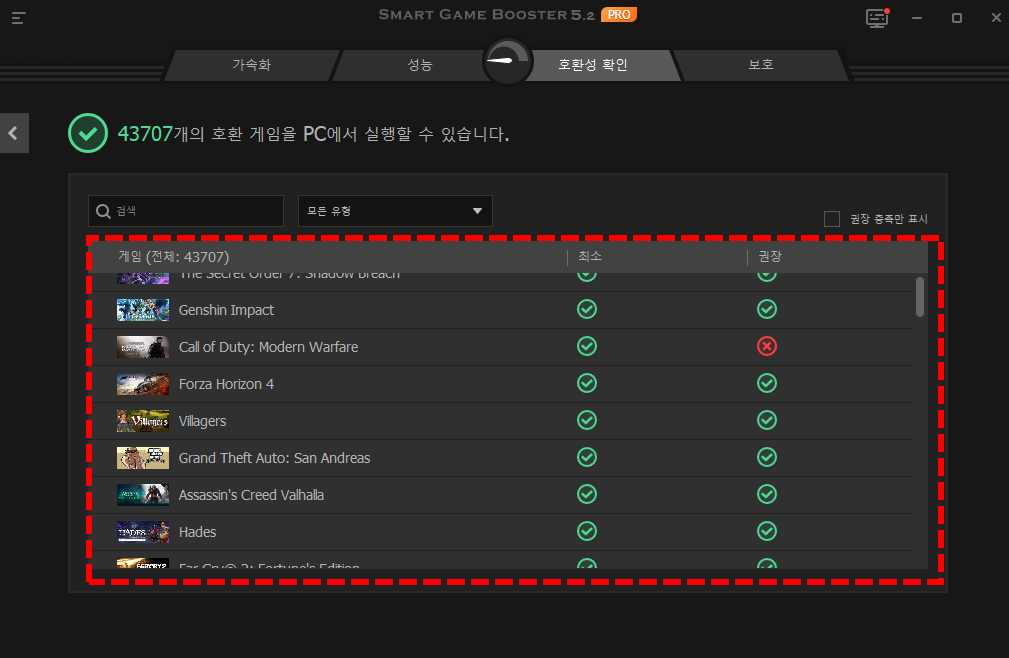Select Grand Theft Auto: San Andreas title
1009x658 pixels.
274,458
